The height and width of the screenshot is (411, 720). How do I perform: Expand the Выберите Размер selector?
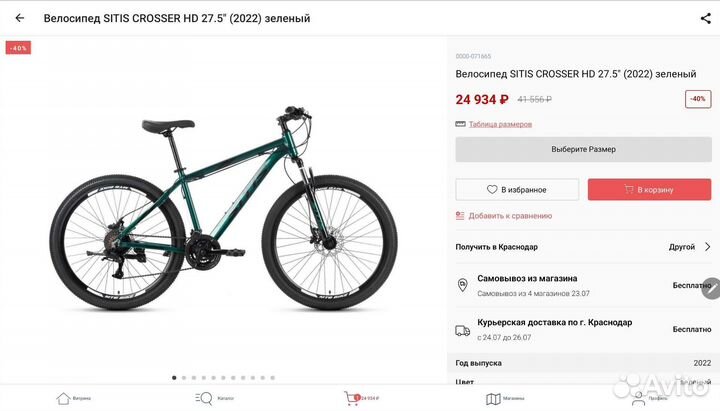583,149
